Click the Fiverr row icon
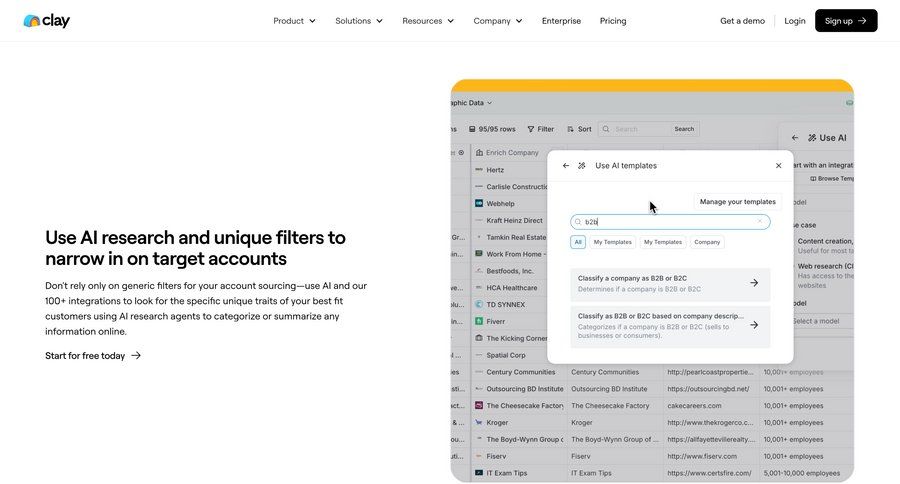Viewport: 900px width, 484px height. [479, 322]
